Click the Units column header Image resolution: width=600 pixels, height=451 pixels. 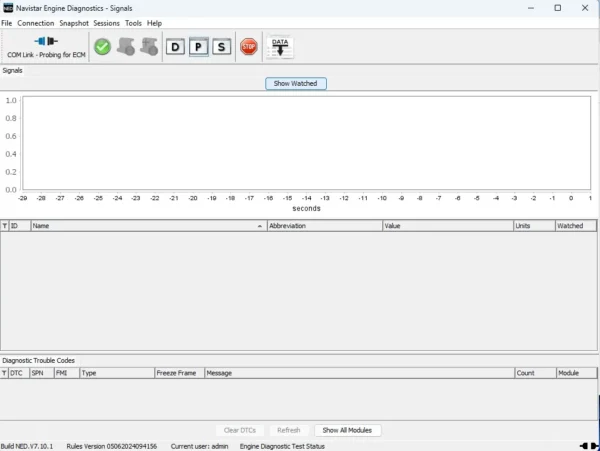coord(534,226)
